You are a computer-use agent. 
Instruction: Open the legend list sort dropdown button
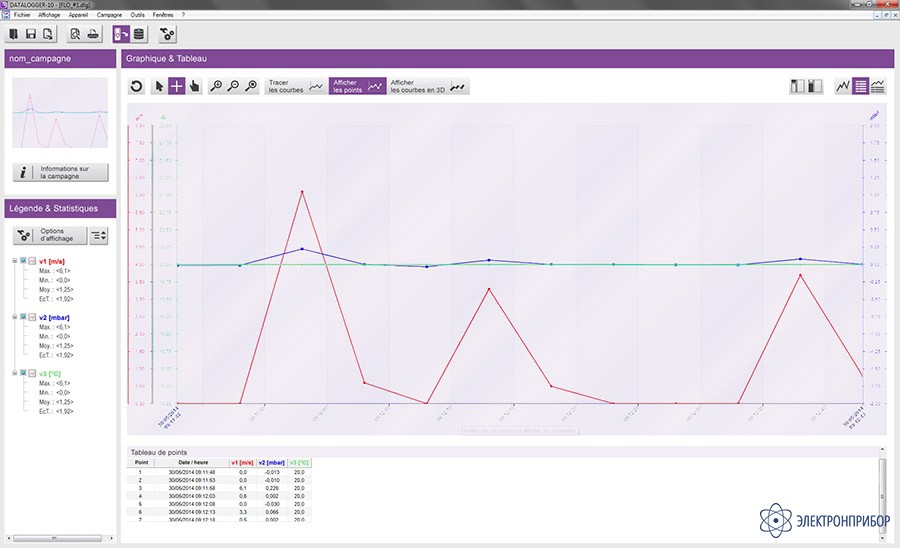[x=99, y=235]
